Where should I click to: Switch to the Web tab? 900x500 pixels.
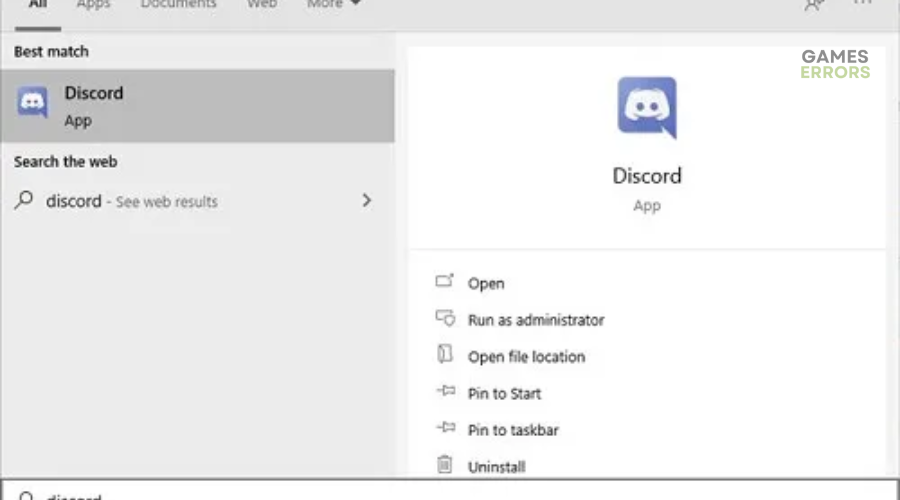click(262, 5)
